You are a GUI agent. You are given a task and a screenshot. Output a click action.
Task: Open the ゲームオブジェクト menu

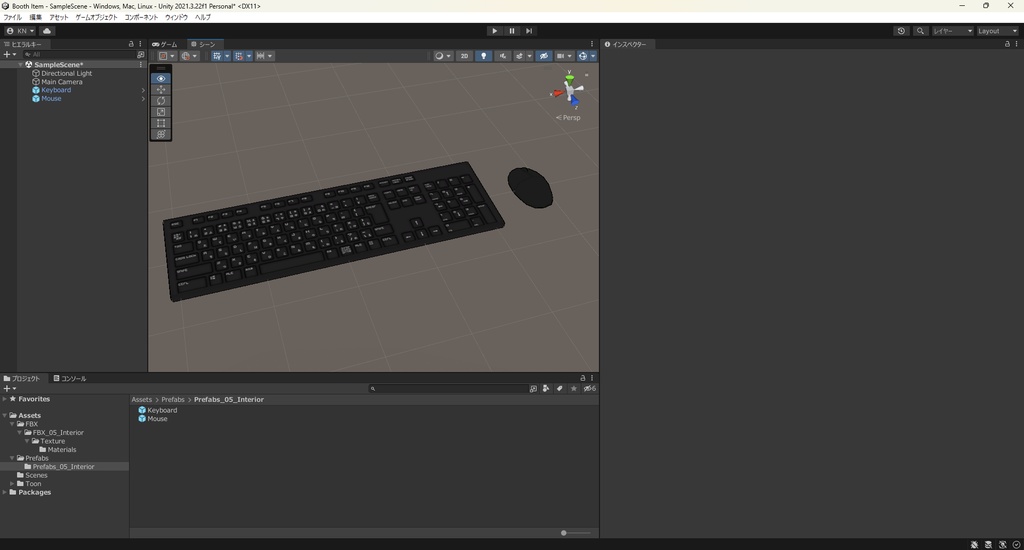point(96,17)
